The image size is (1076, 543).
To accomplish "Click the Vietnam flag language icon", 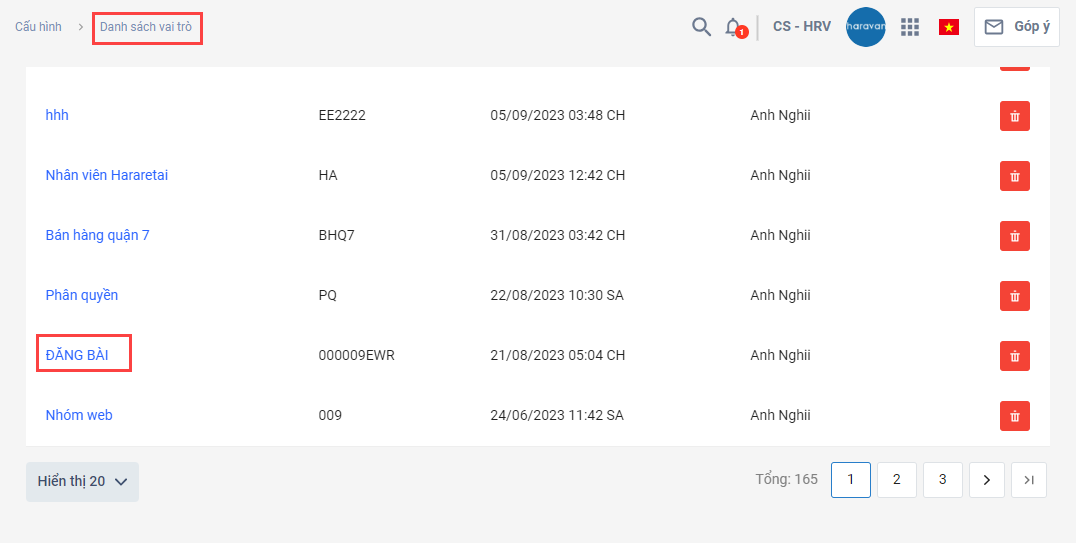I will (948, 27).
